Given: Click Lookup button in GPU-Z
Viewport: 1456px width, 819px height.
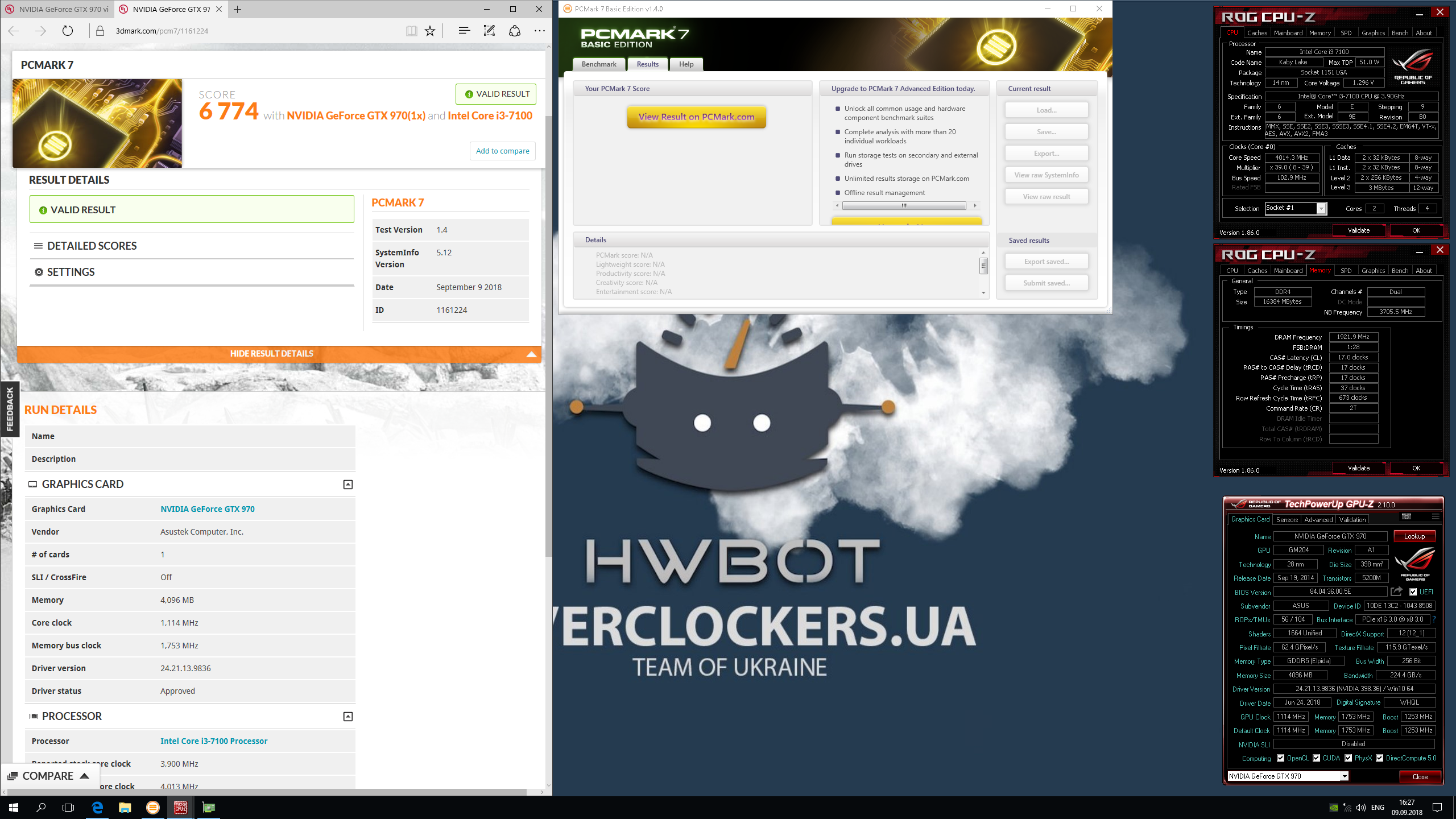Looking at the screenshot, I should pos(1414,536).
